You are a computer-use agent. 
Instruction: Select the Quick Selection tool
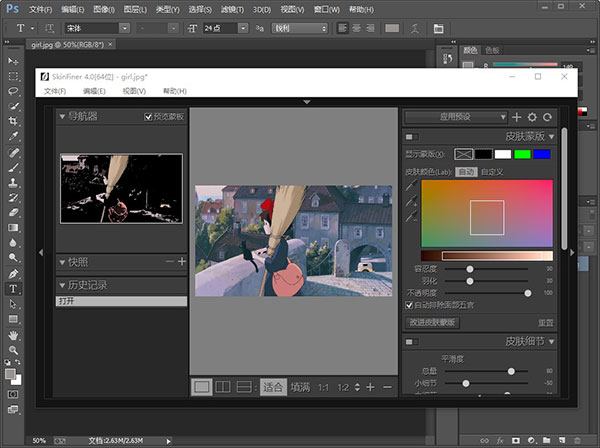[13, 106]
